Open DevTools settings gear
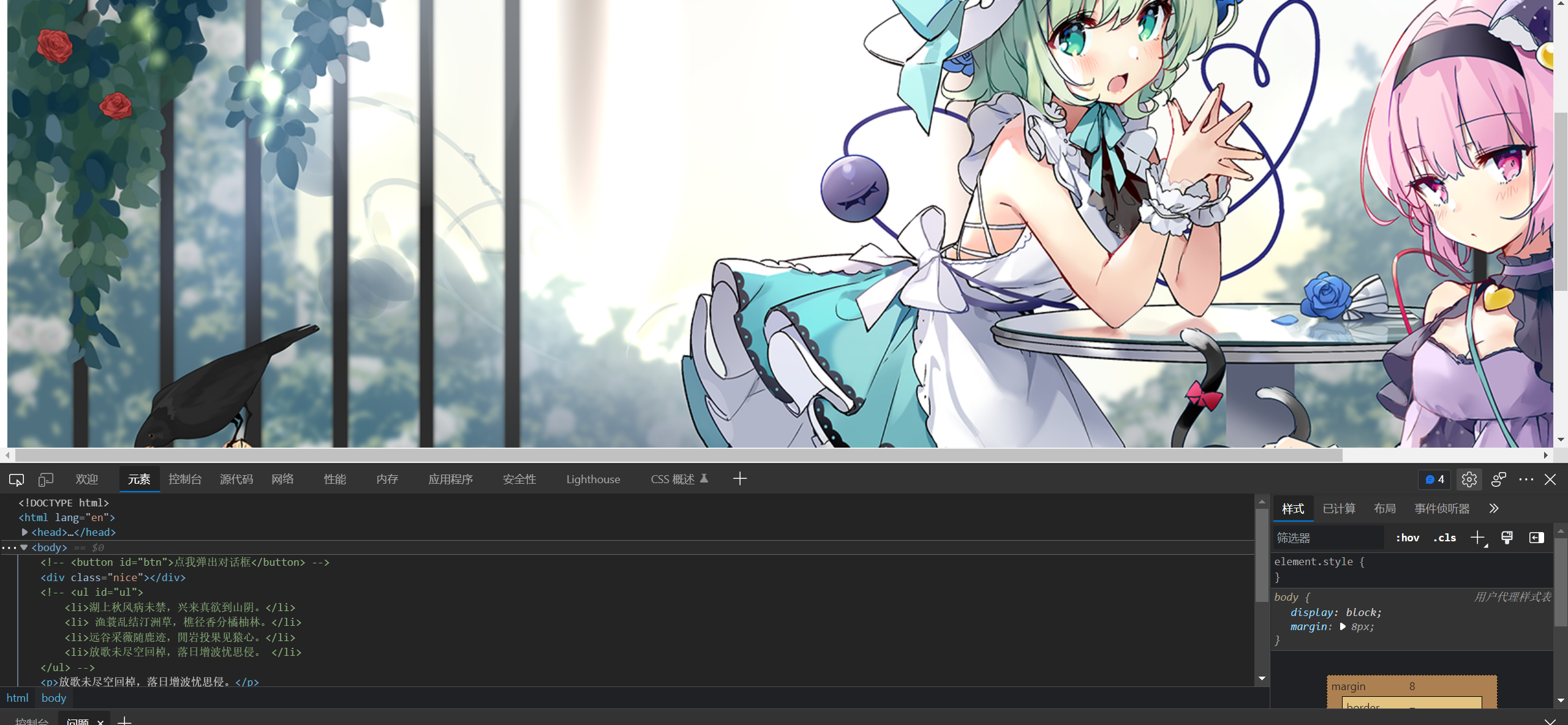This screenshot has height=725, width=1568. [x=1469, y=479]
